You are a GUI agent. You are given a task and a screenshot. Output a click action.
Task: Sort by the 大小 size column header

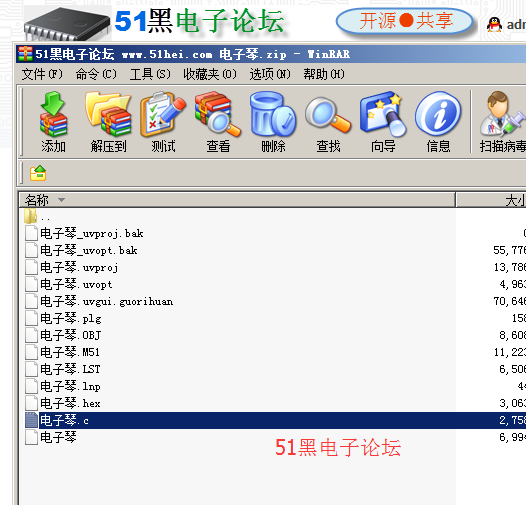click(491, 200)
